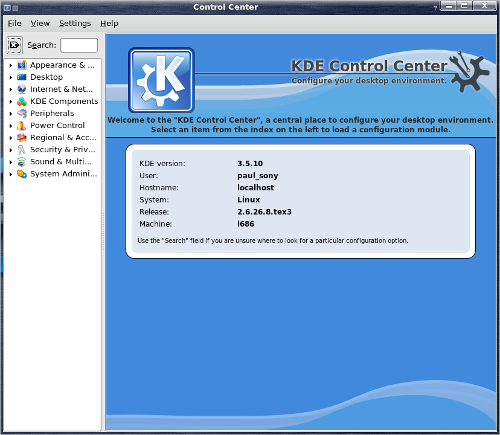
Task: Expand the Desktop tree branch
Action: pyautogui.click(x=11, y=77)
